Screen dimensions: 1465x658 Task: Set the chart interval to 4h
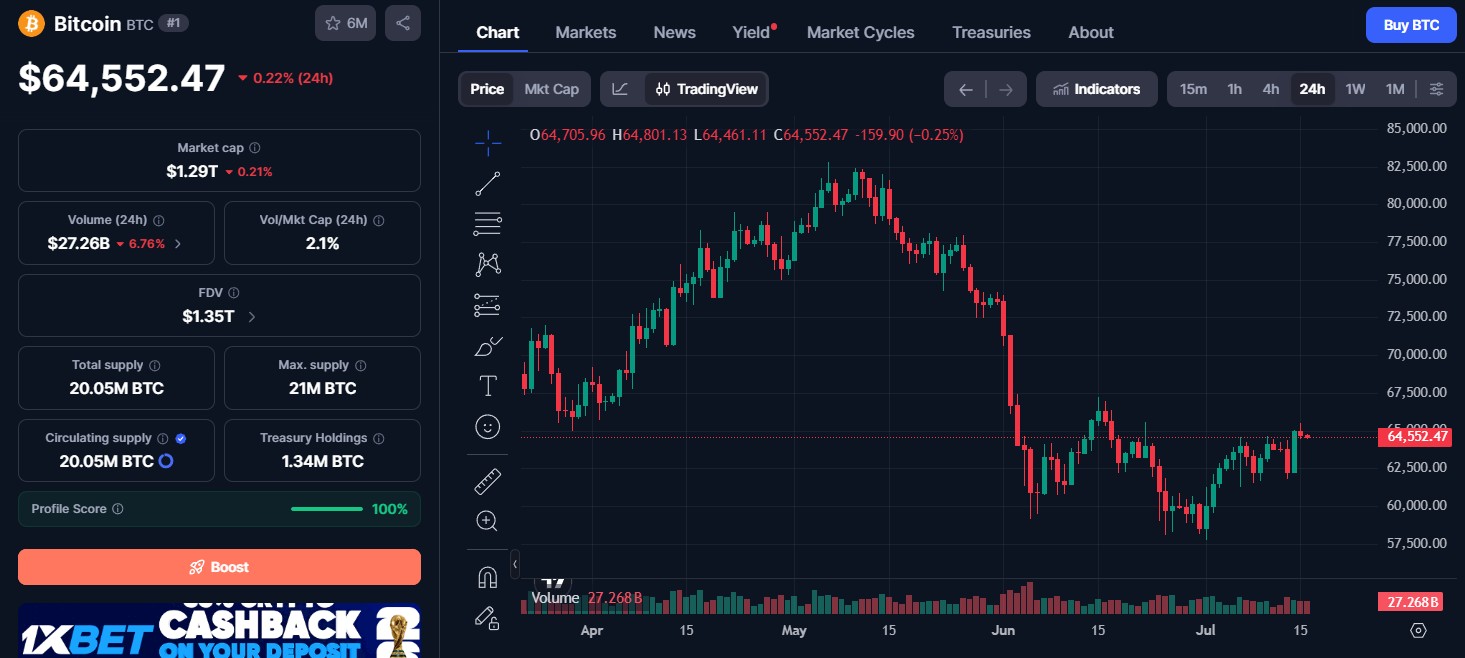pos(1271,89)
